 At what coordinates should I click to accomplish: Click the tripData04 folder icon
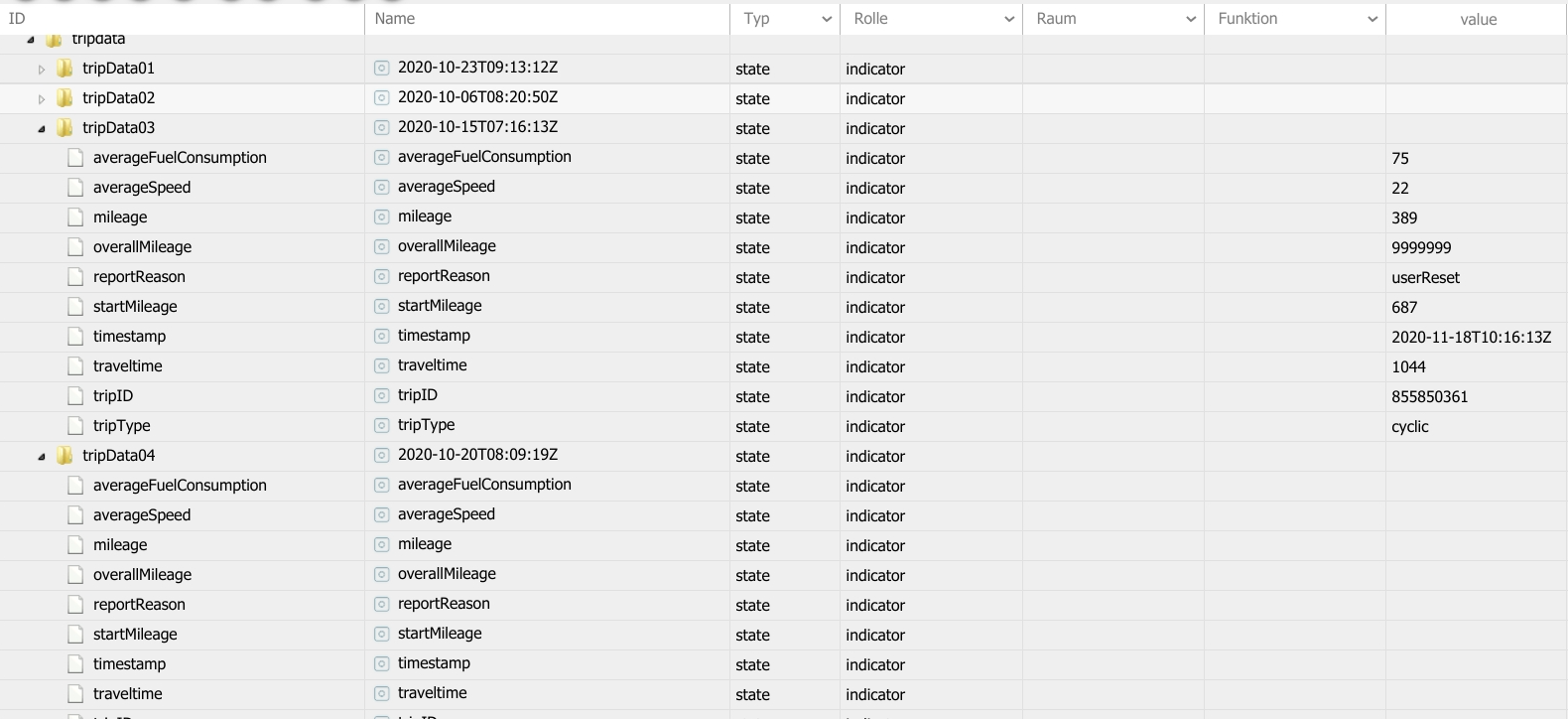pos(65,456)
